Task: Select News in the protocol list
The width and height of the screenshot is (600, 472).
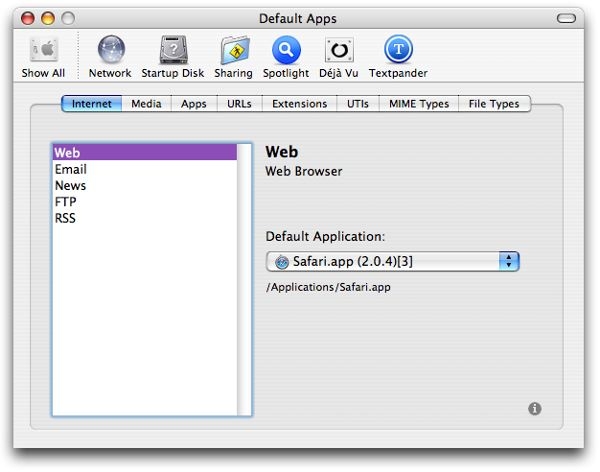Action: (145, 185)
